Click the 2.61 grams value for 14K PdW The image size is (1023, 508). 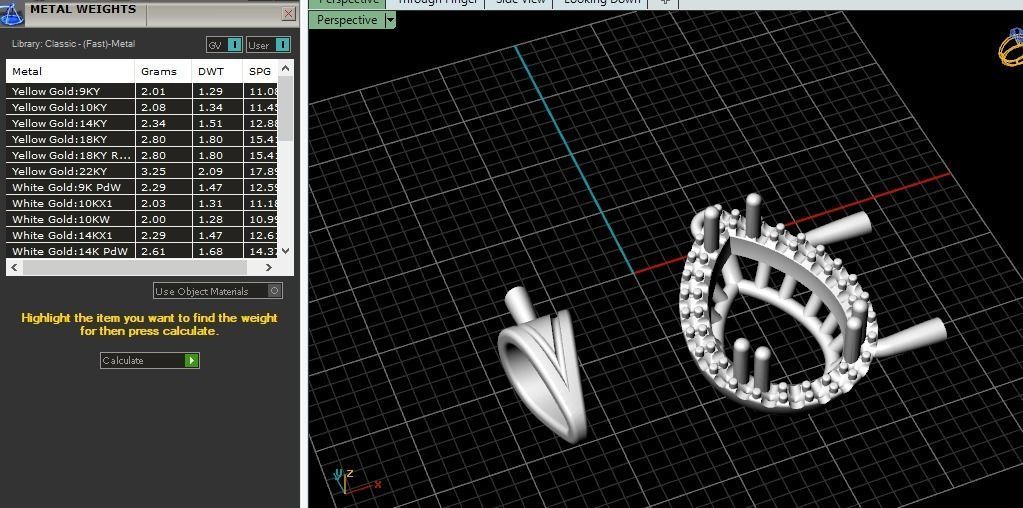[153, 251]
